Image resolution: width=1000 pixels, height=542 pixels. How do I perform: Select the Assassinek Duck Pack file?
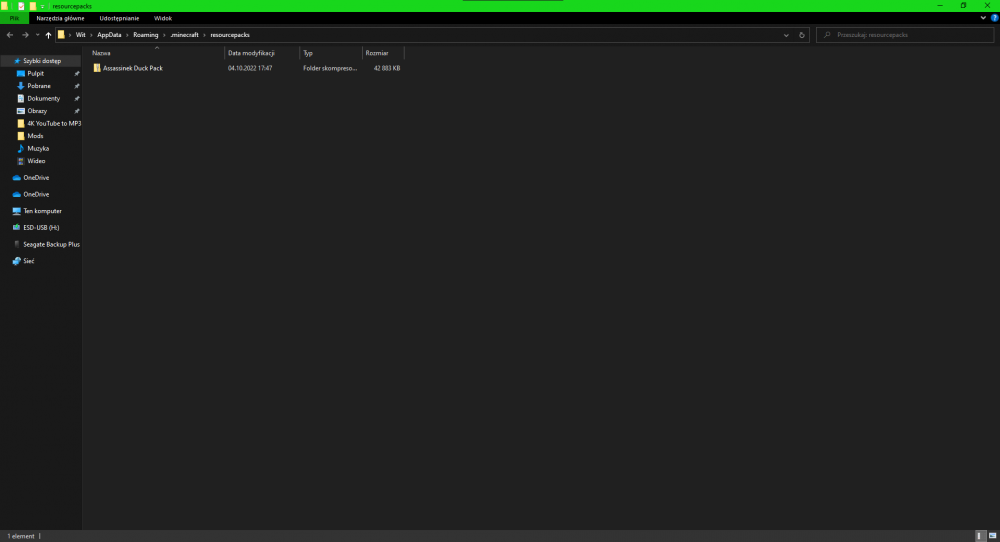(133, 68)
